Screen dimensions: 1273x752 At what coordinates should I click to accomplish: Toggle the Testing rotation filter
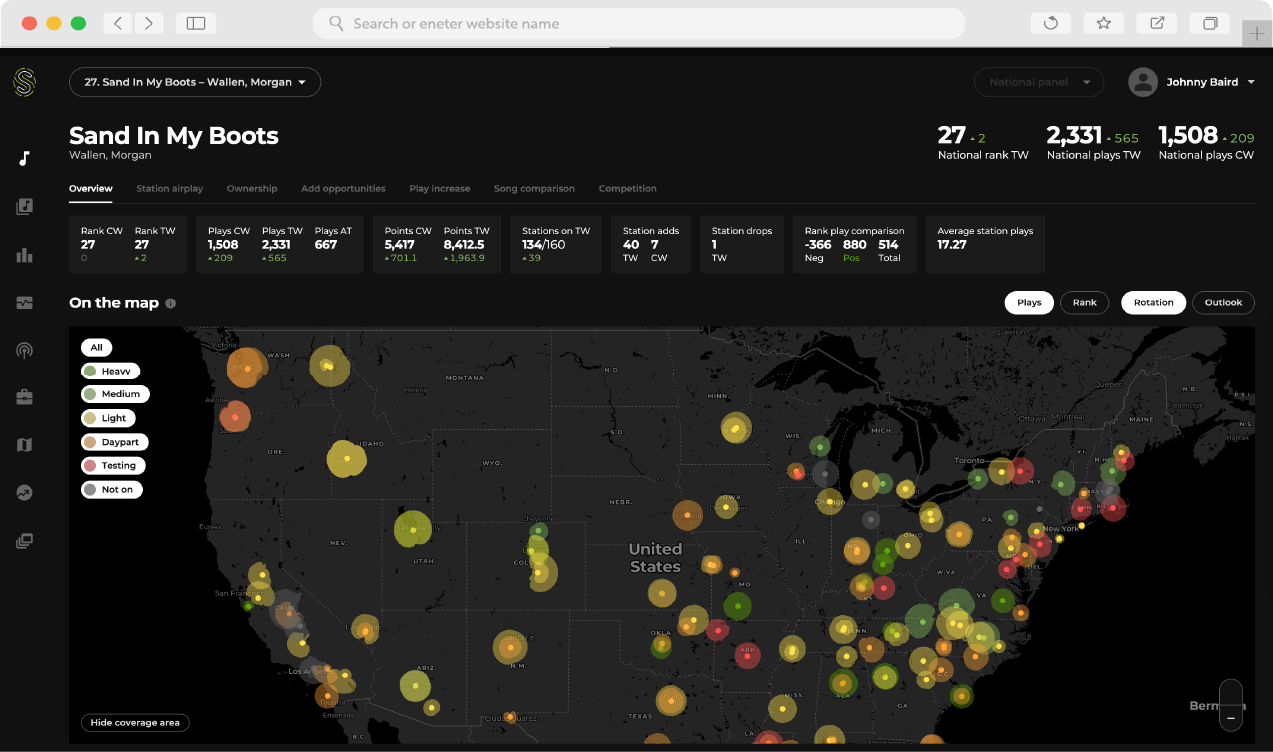point(113,465)
